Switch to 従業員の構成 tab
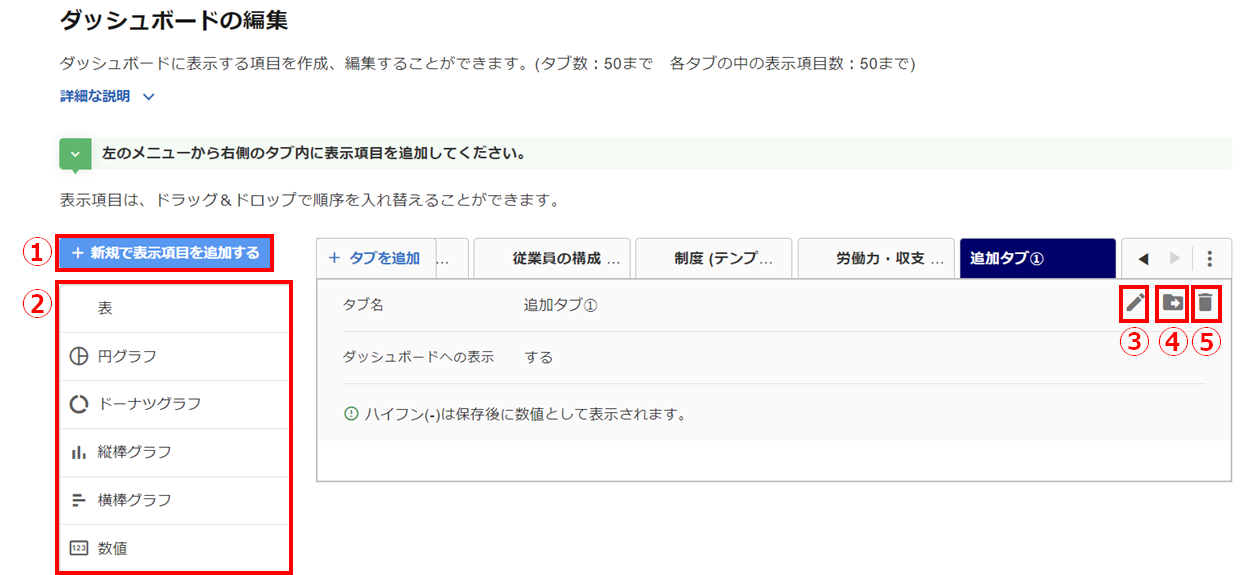1250x575 pixels. [x=551, y=259]
